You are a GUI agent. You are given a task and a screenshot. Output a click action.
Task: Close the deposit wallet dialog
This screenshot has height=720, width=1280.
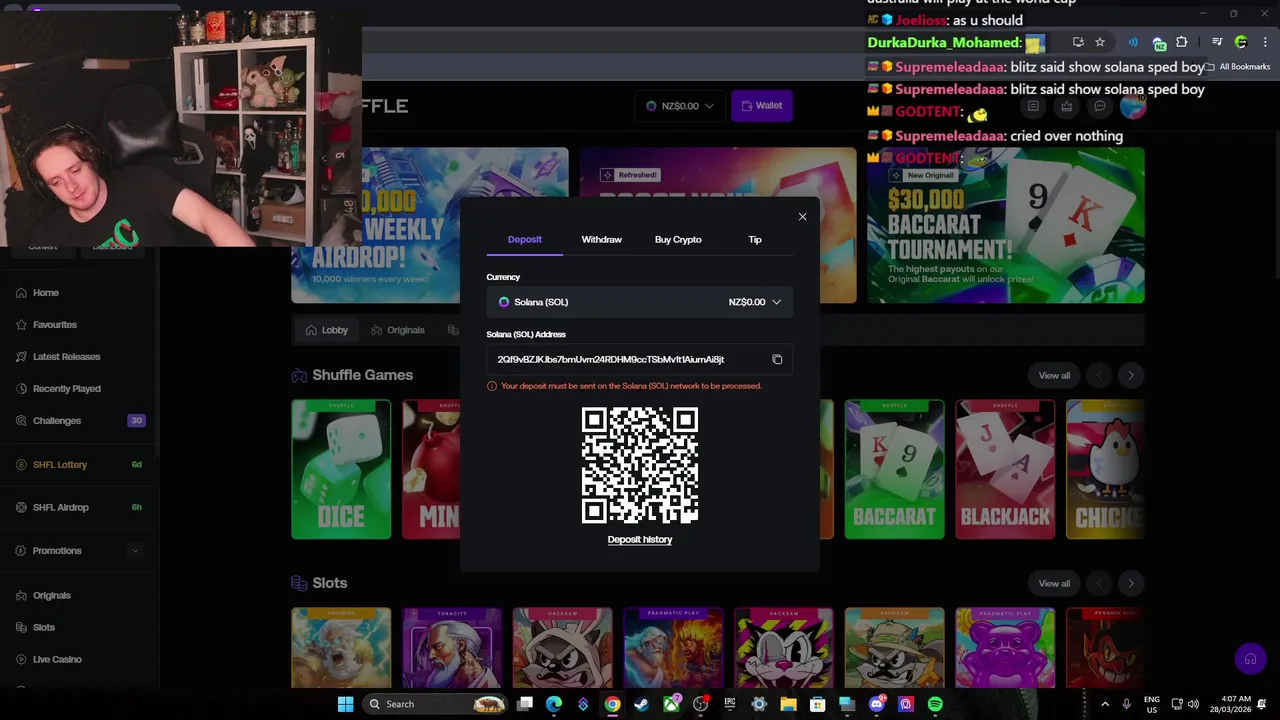click(x=802, y=216)
